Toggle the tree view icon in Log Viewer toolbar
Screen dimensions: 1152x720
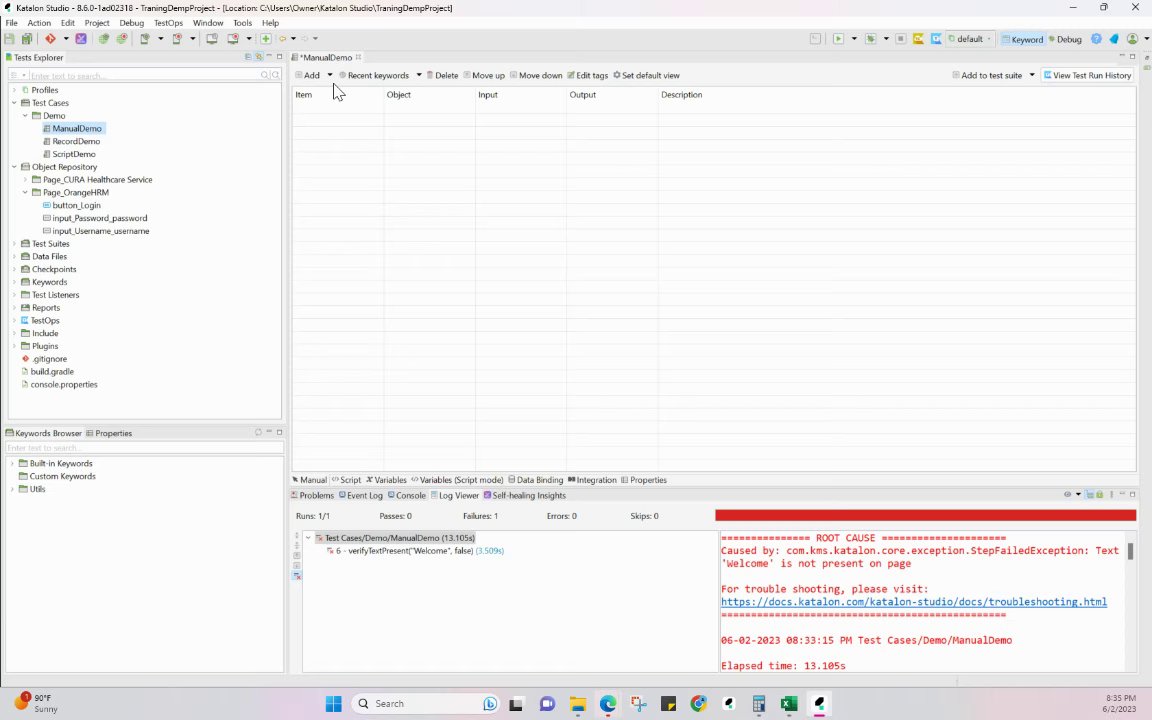(1090, 494)
